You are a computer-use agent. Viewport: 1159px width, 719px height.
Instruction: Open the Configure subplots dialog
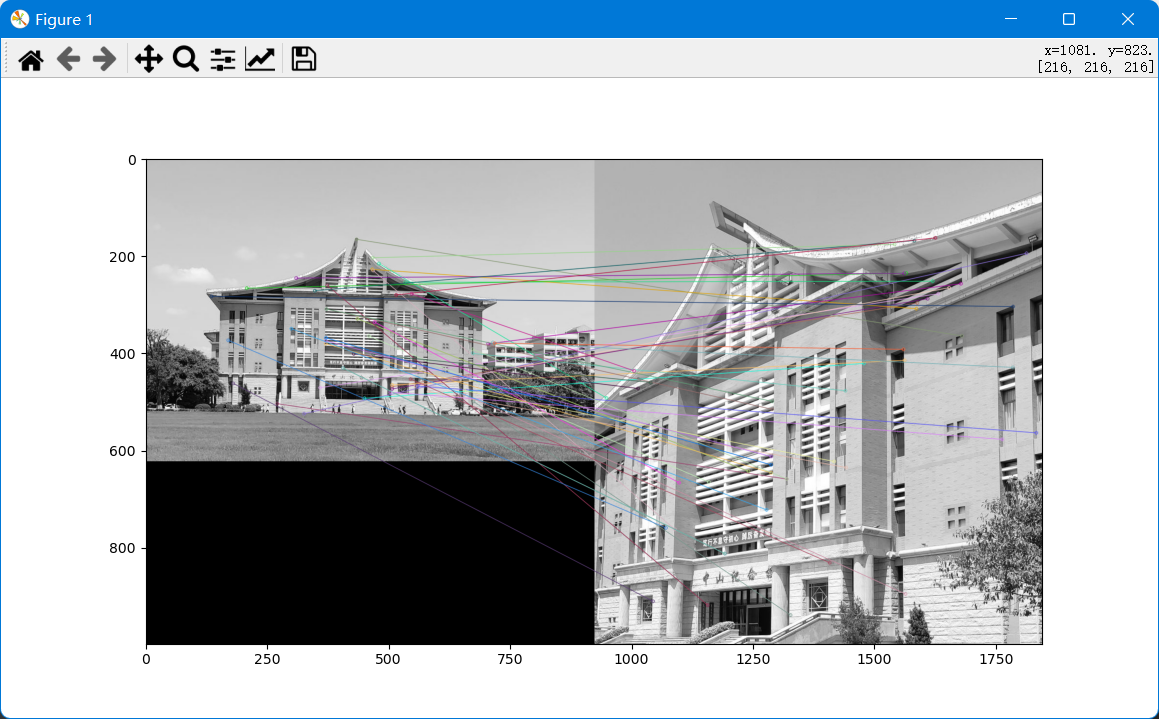222,59
